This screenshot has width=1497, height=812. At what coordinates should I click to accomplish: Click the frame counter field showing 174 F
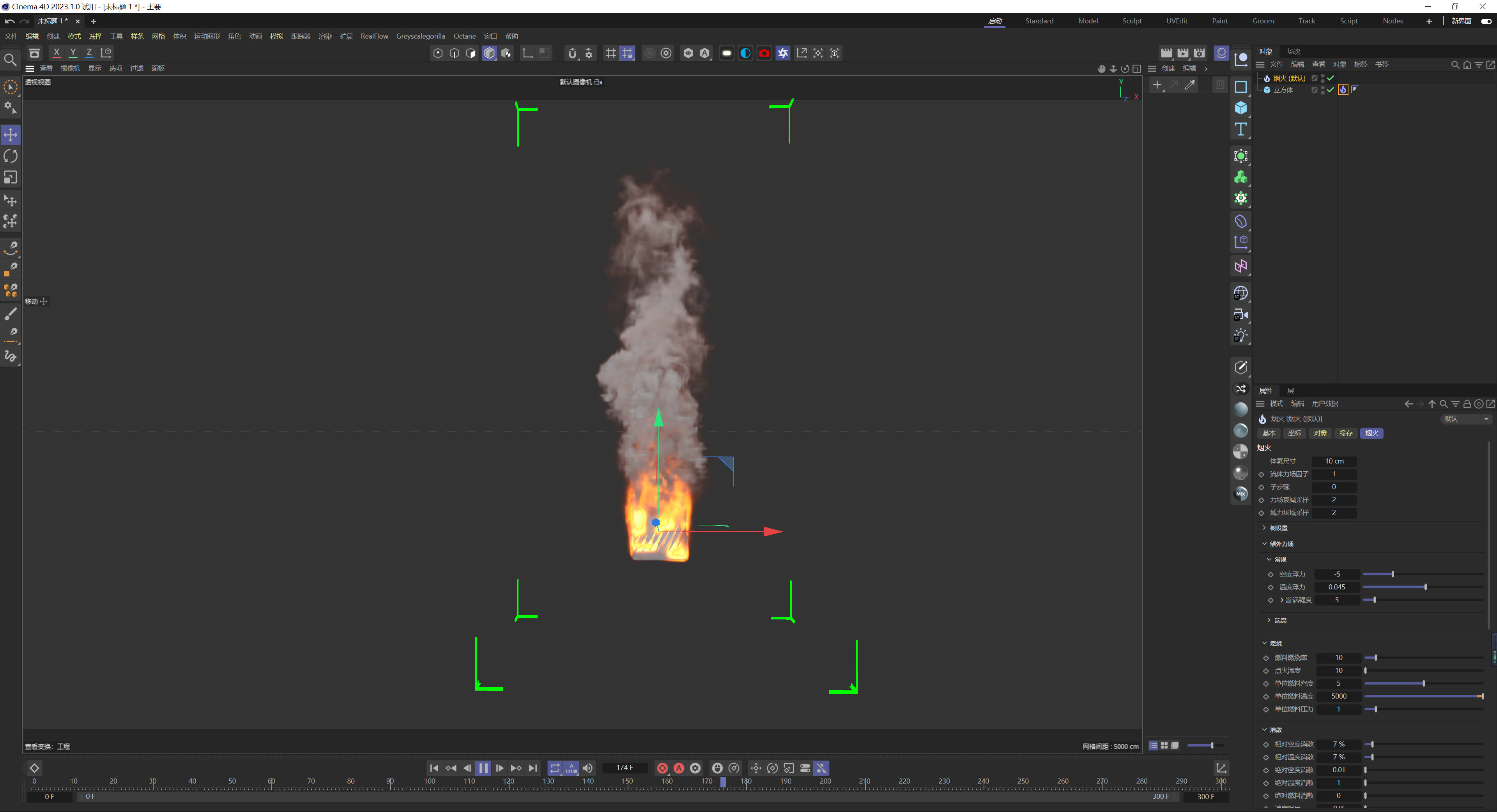(x=625, y=767)
